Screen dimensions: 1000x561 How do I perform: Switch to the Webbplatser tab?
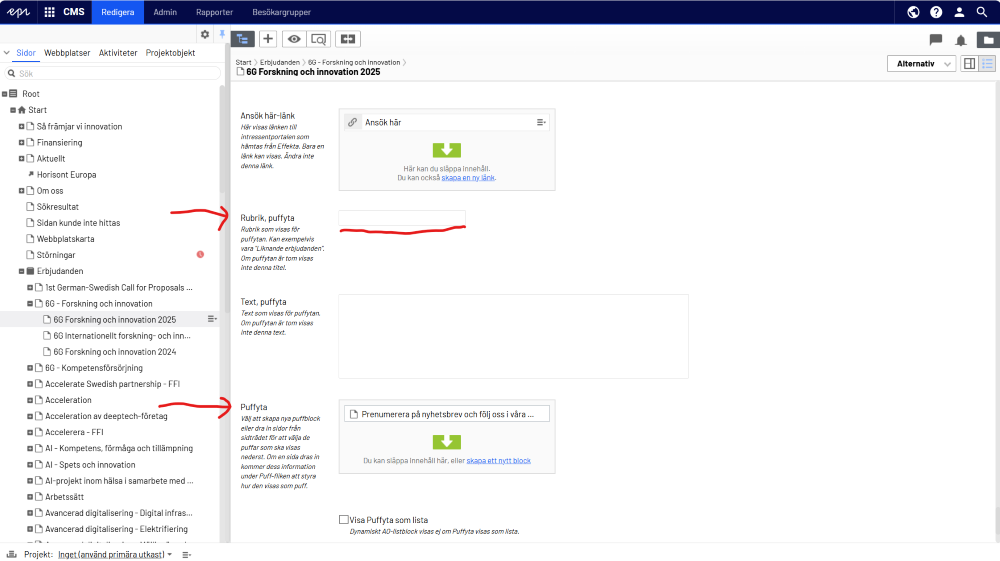click(67, 53)
